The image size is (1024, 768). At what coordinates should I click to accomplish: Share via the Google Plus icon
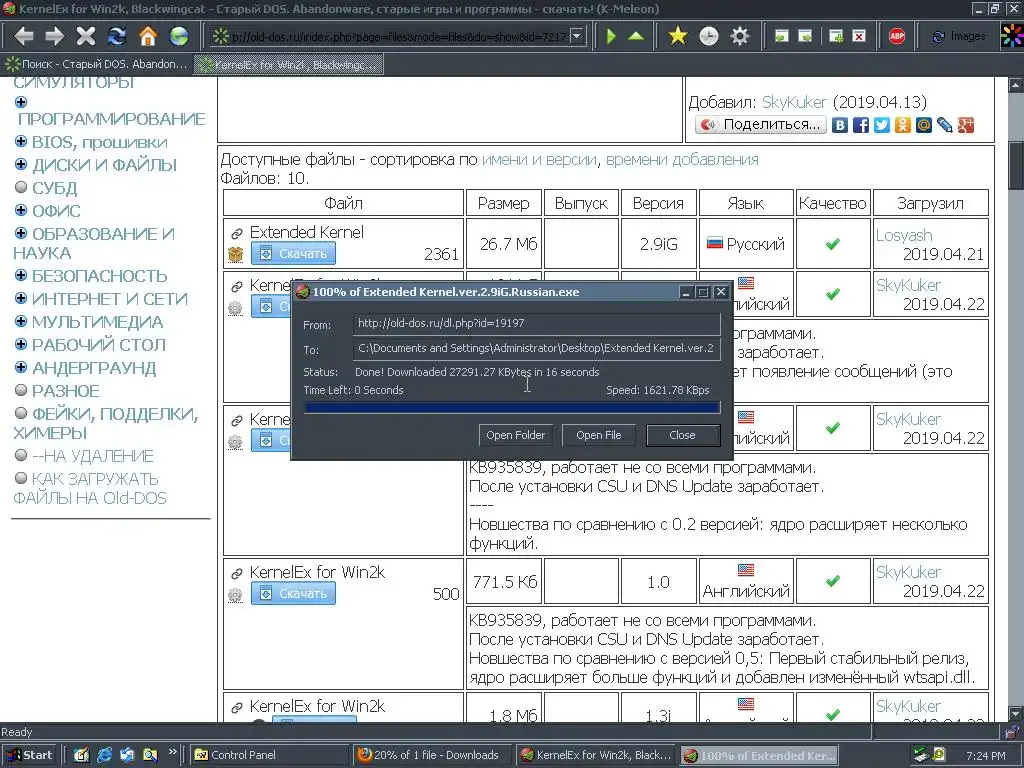tap(965, 125)
